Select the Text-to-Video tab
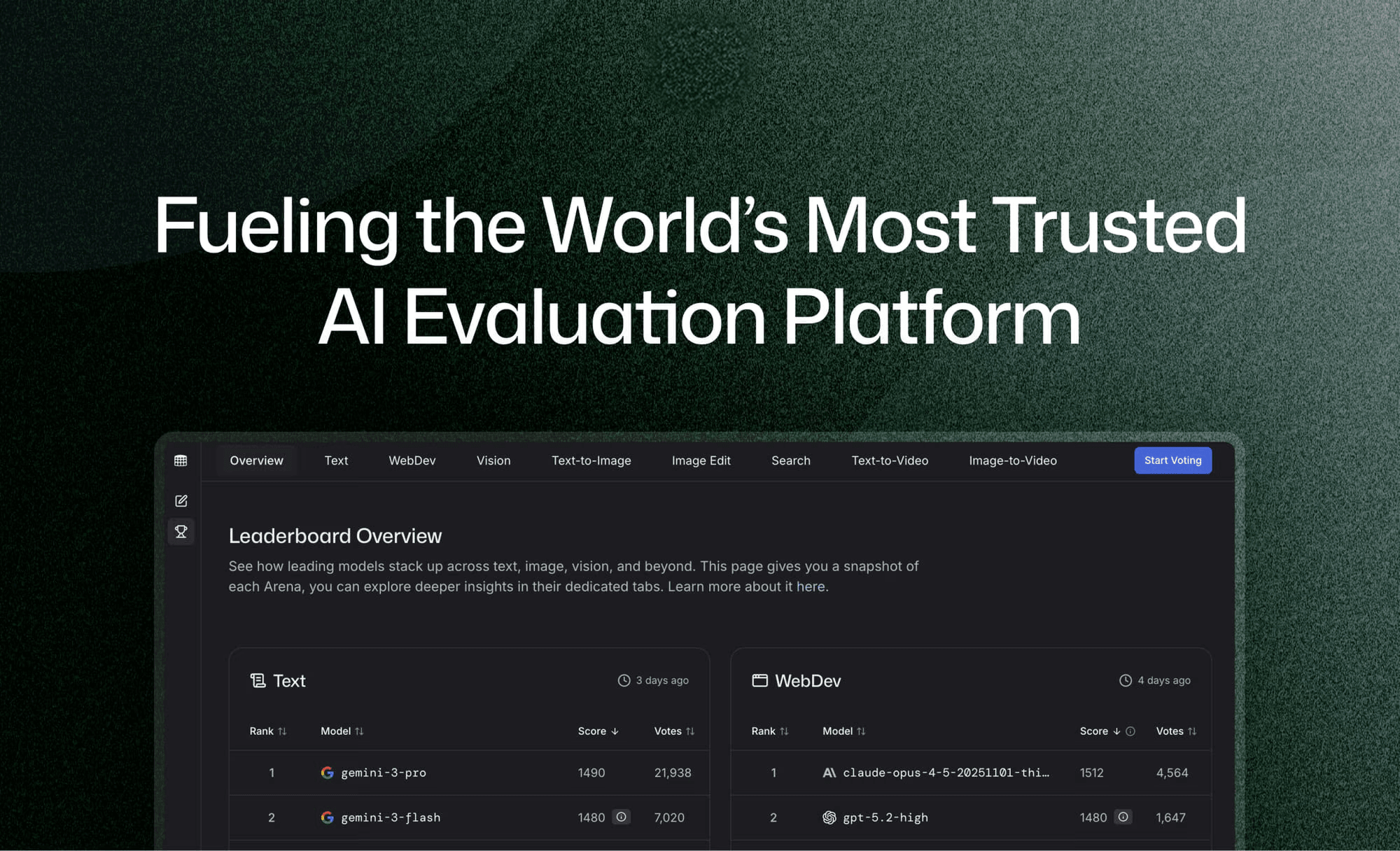This screenshot has height=851, width=1400. coord(890,460)
